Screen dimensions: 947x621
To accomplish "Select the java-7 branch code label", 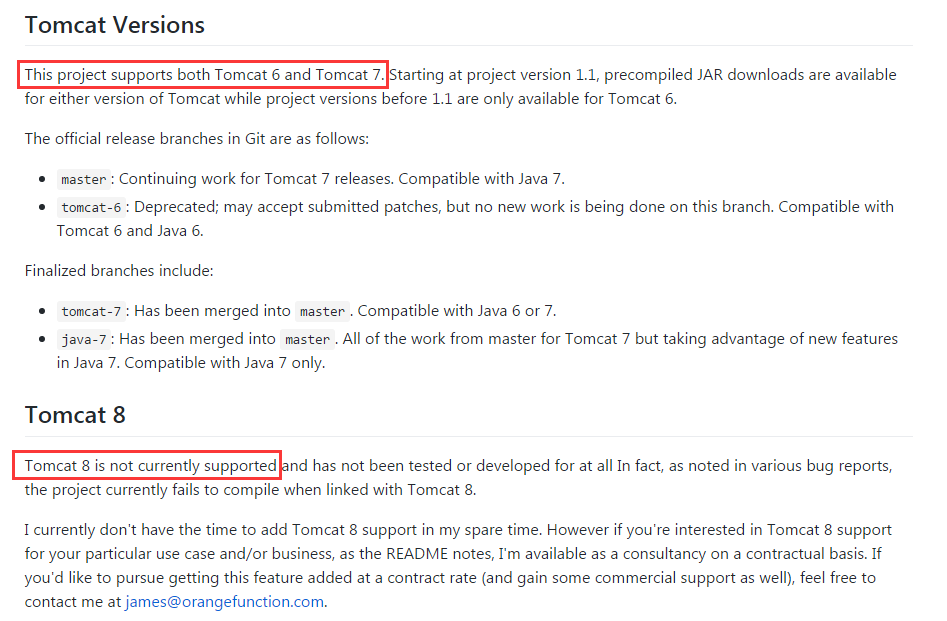I will [84, 339].
